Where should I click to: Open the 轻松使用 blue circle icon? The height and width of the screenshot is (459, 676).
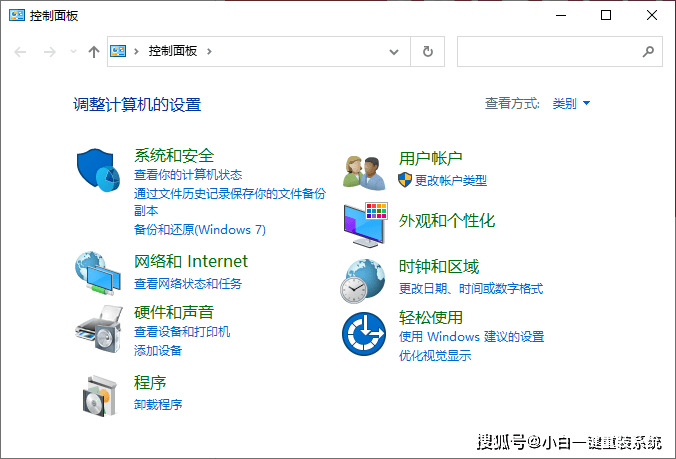(x=364, y=334)
